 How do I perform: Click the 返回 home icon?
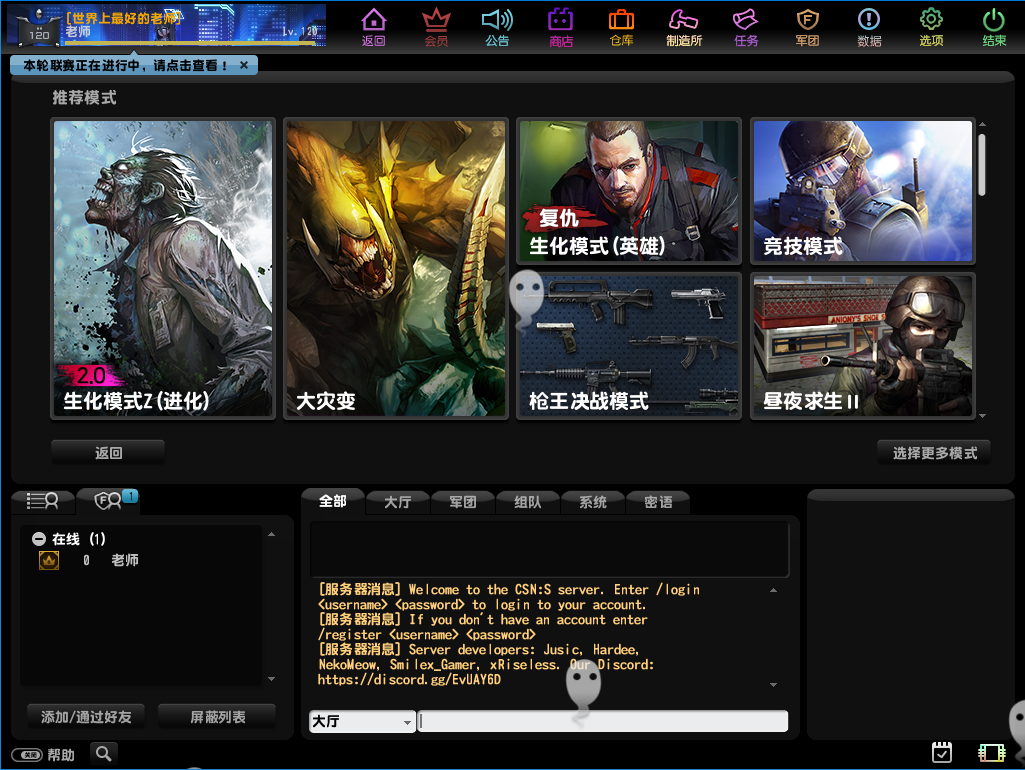[x=373, y=27]
